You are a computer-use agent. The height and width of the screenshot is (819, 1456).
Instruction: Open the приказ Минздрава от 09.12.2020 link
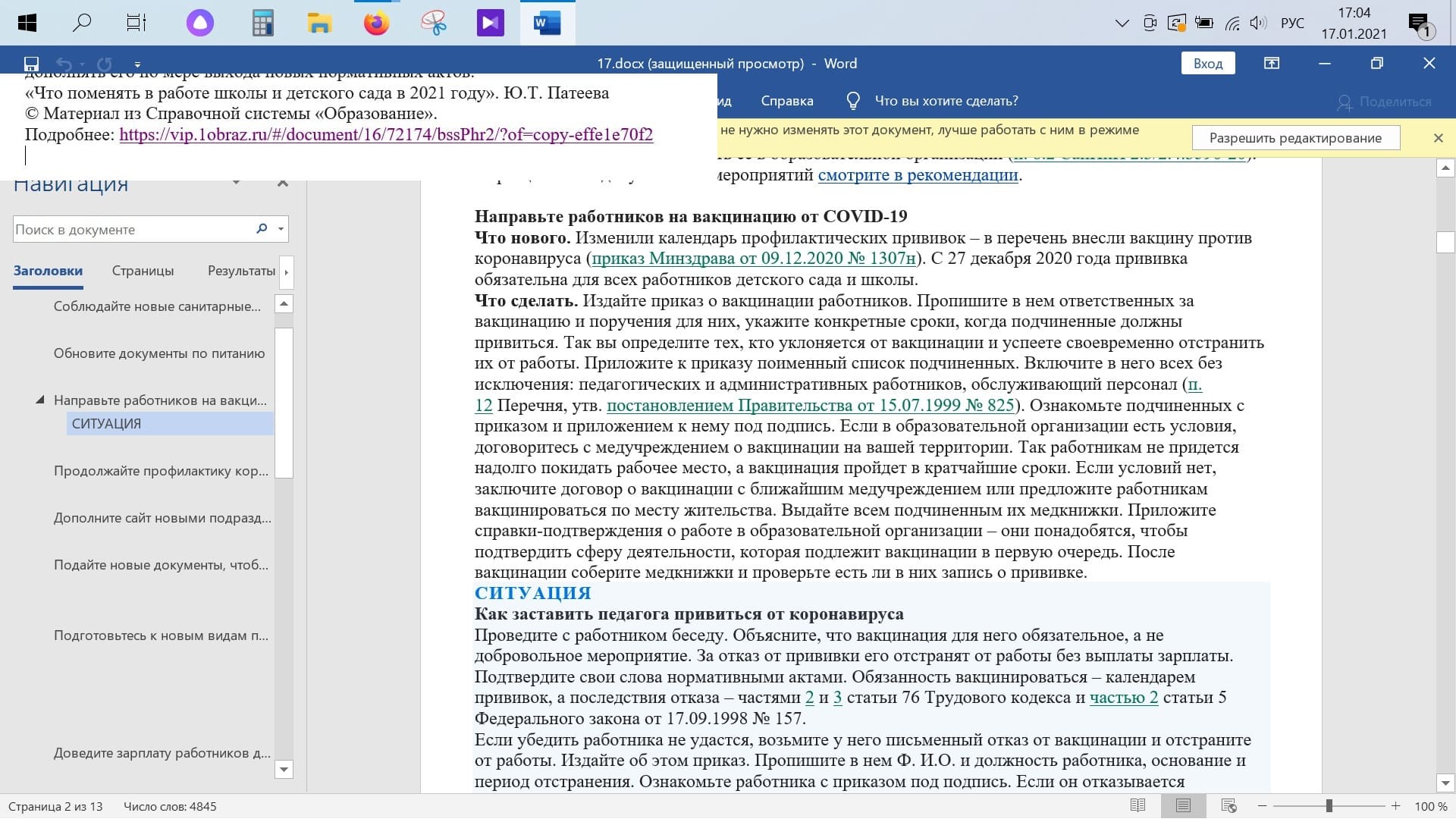point(754,258)
